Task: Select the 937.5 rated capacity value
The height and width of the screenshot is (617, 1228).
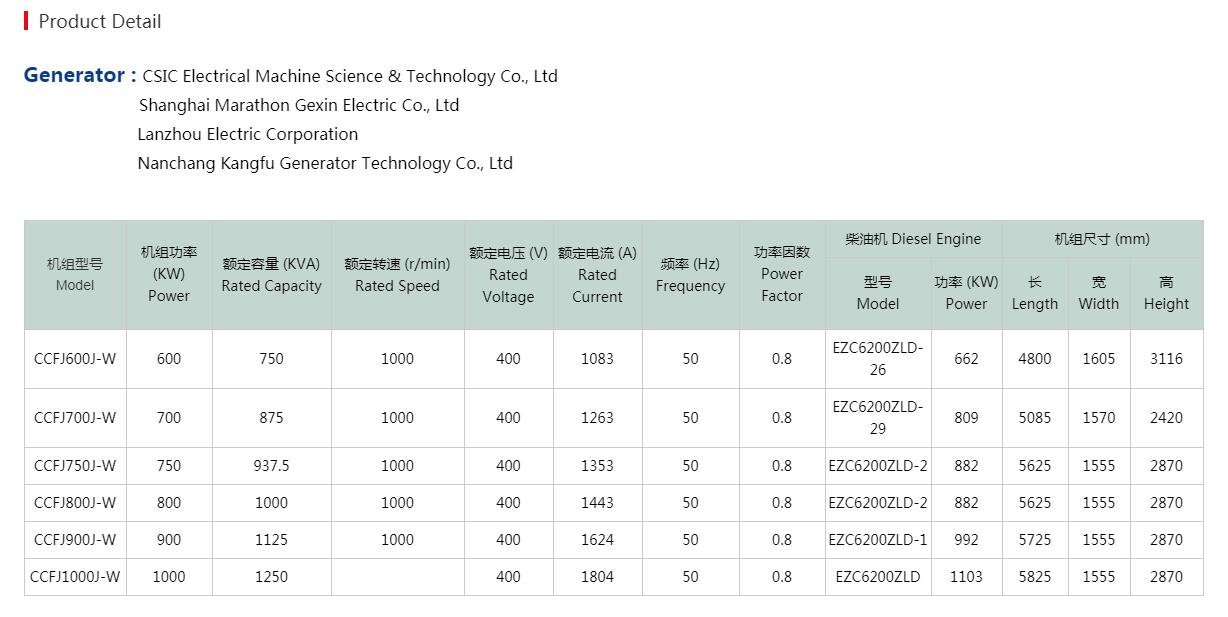Action: click(271, 466)
